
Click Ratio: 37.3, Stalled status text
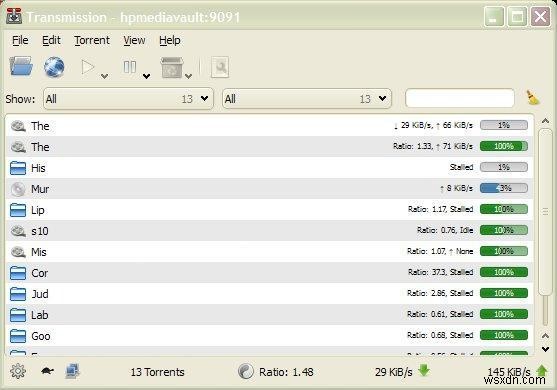[x=440, y=272]
